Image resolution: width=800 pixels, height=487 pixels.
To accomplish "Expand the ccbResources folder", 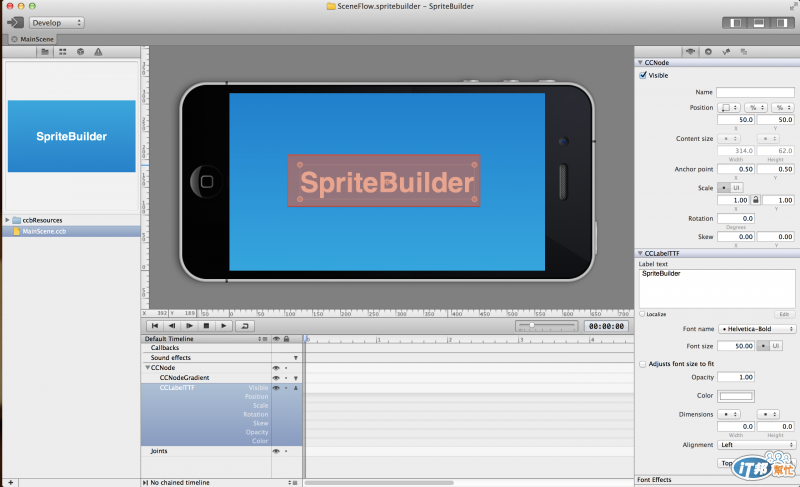I will click(7, 220).
